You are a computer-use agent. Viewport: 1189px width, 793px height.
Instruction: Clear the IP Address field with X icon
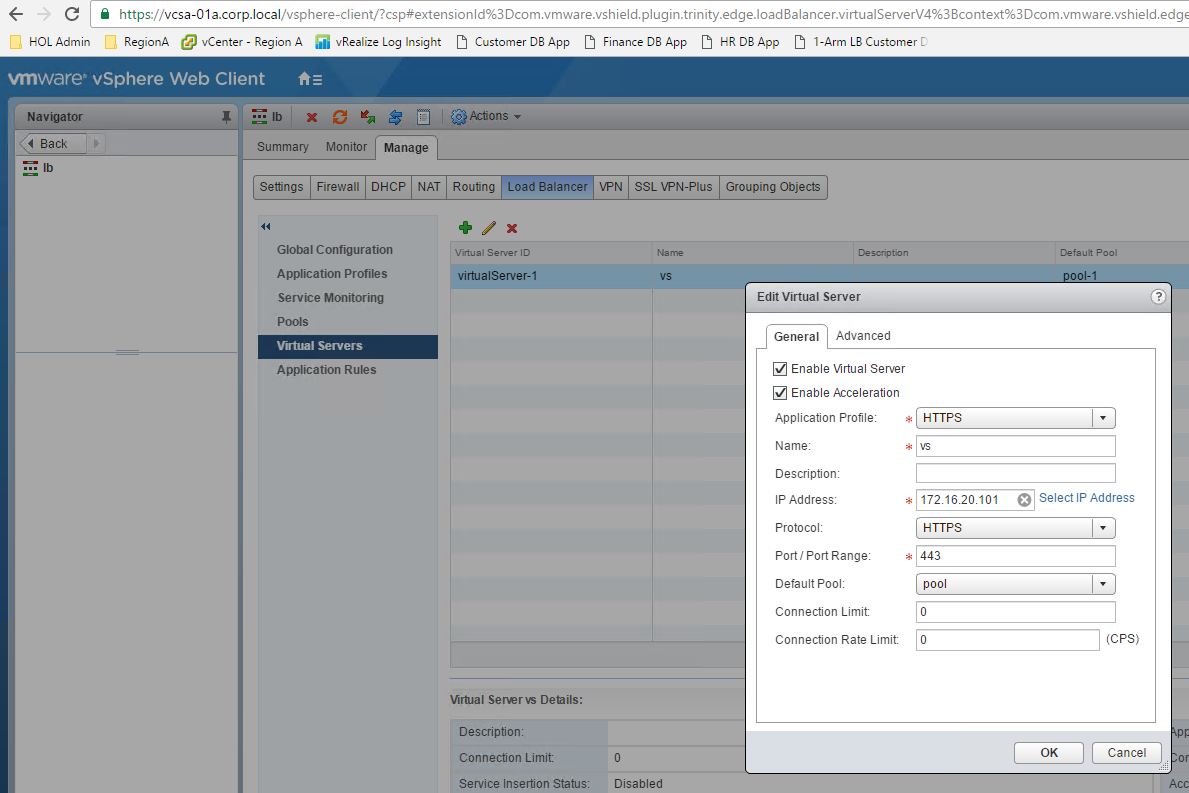pos(1024,500)
